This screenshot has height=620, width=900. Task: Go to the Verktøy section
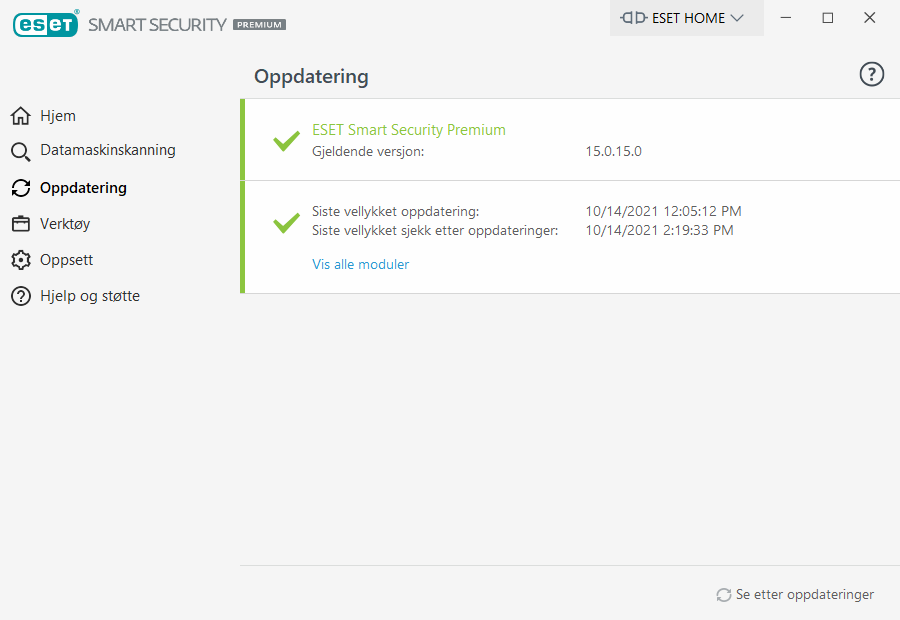(x=65, y=224)
